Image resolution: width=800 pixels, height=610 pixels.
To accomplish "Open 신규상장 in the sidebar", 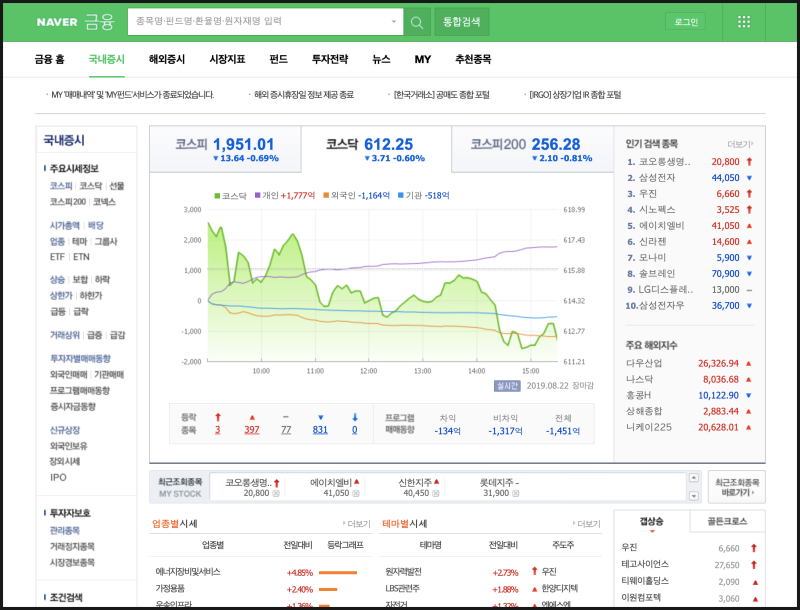I will (65, 430).
